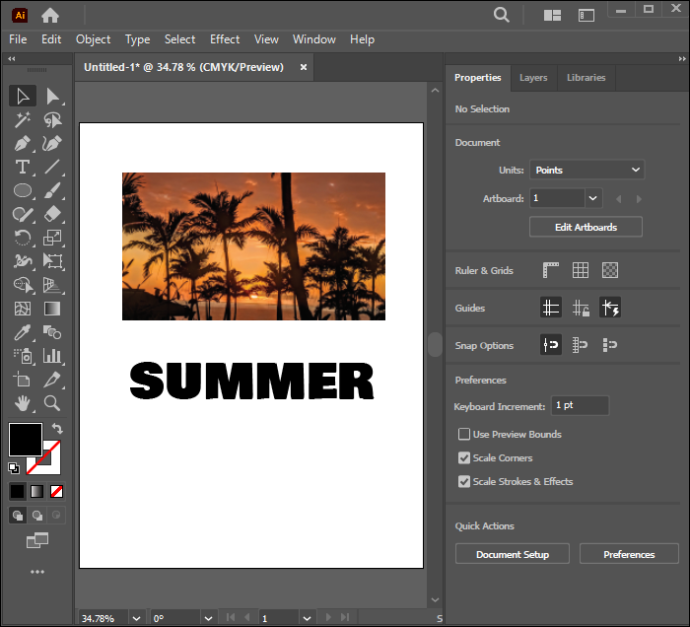Toggle the grid display icon

[580, 270]
